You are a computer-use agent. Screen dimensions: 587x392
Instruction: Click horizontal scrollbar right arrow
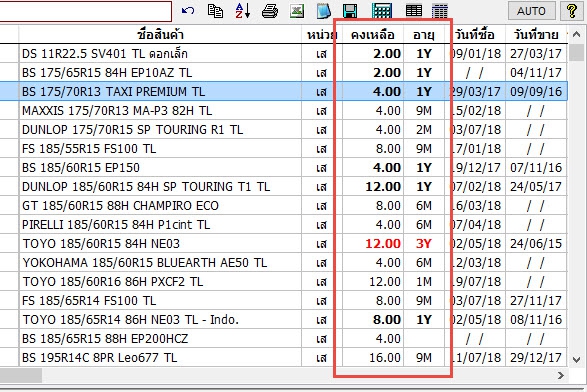click(x=560, y=375)
